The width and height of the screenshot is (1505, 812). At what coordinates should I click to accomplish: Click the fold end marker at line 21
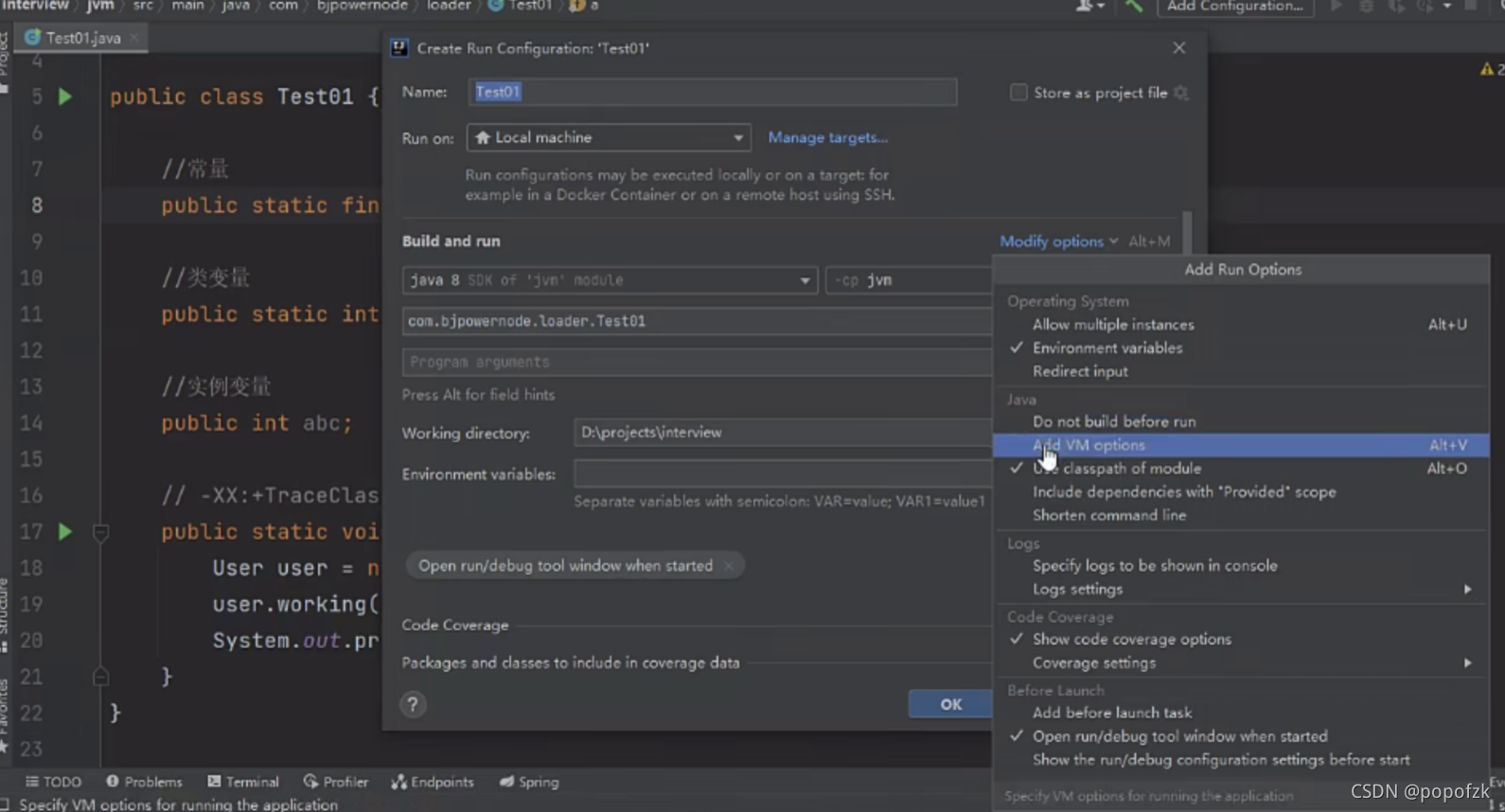coord(100,677)
